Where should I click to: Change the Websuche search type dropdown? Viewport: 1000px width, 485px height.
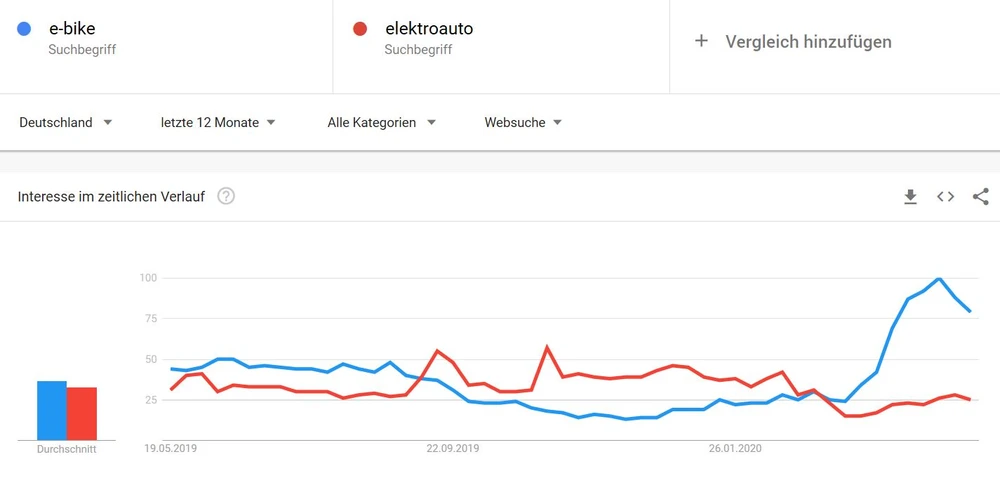[x=523, y=123]
